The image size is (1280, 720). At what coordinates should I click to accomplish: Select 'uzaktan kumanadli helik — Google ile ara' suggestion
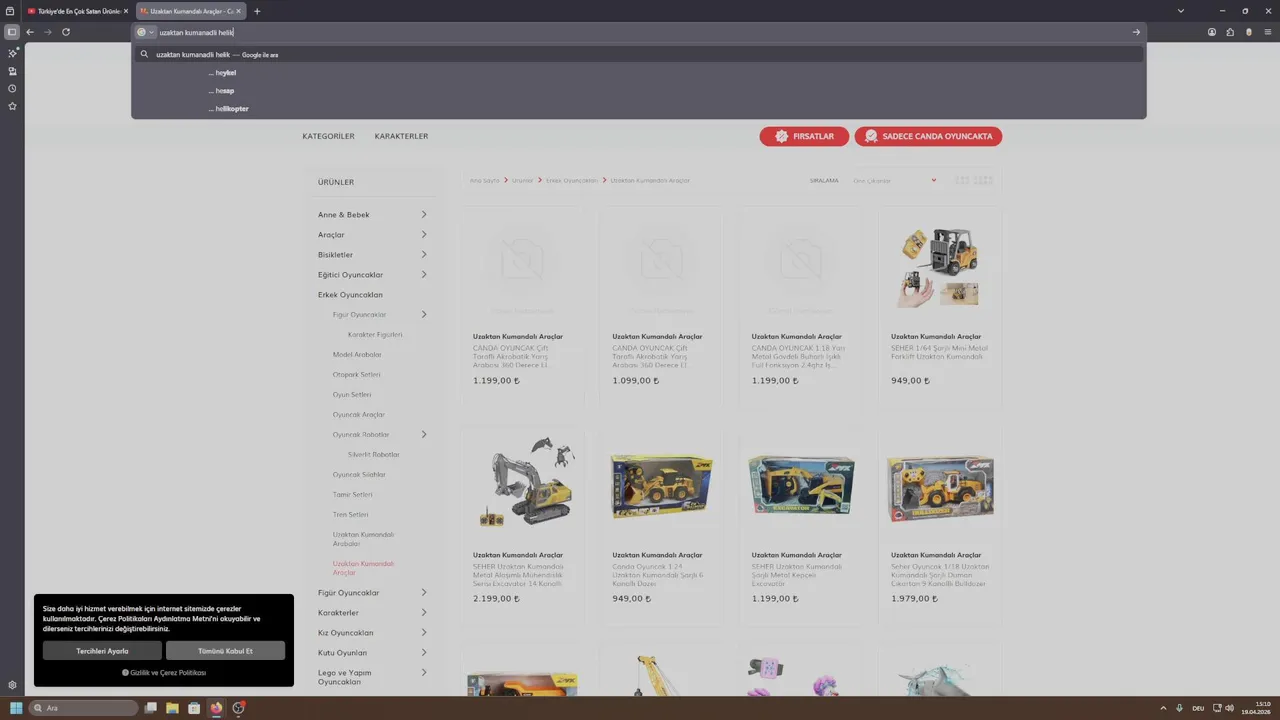click(x=639, y=55)
